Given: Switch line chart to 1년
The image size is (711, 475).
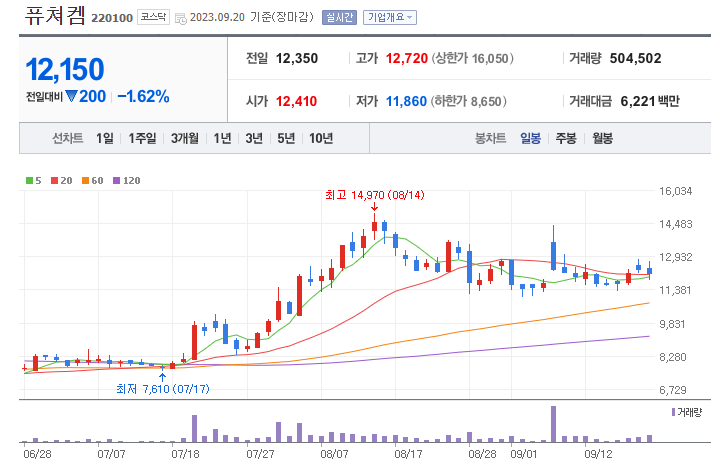Looking at the screenshot, I should tap(222, 138).
